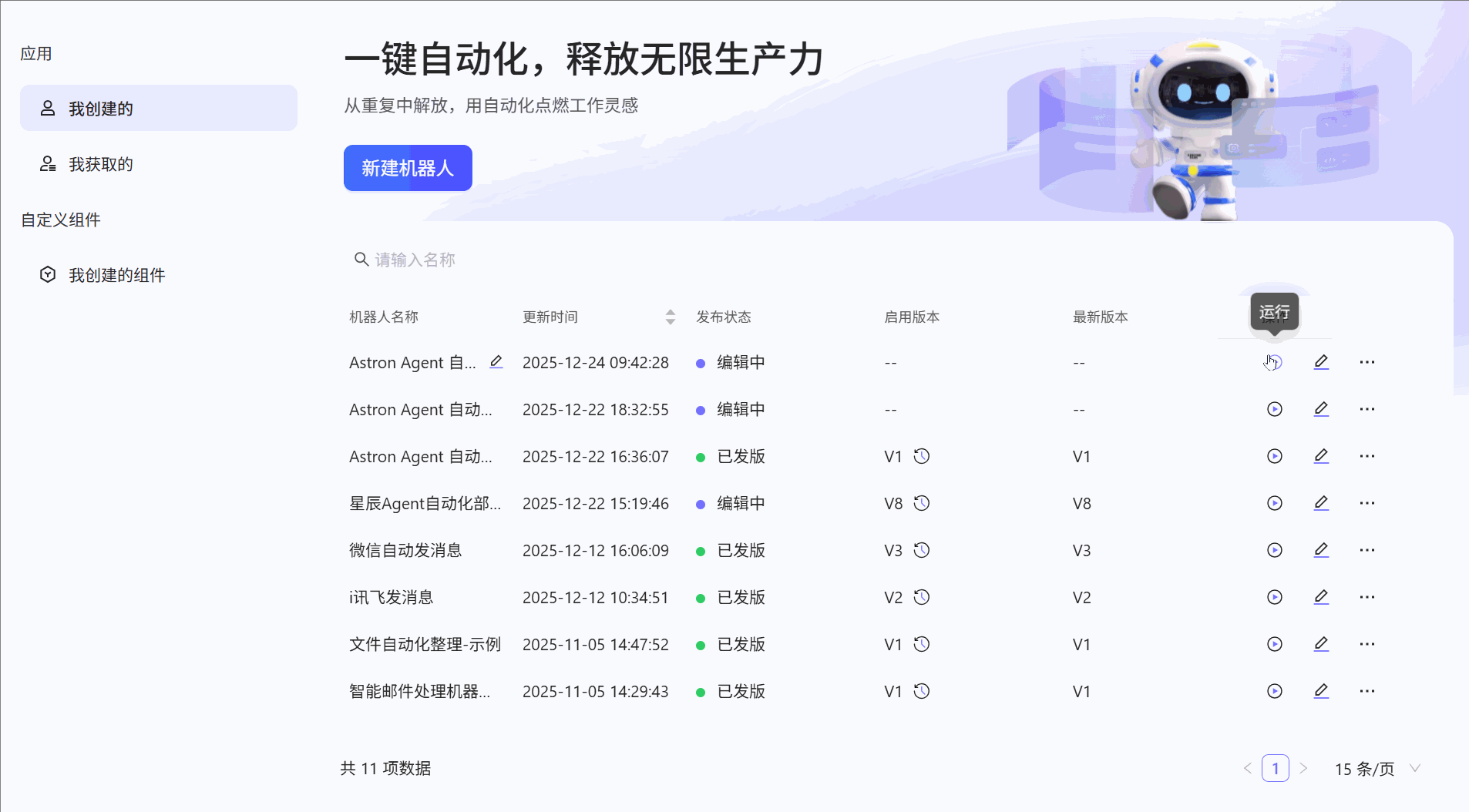This screenshot has width=1469, height=812.
Task: Open more options for 微信自动发消息
Action: (1367, 550)
